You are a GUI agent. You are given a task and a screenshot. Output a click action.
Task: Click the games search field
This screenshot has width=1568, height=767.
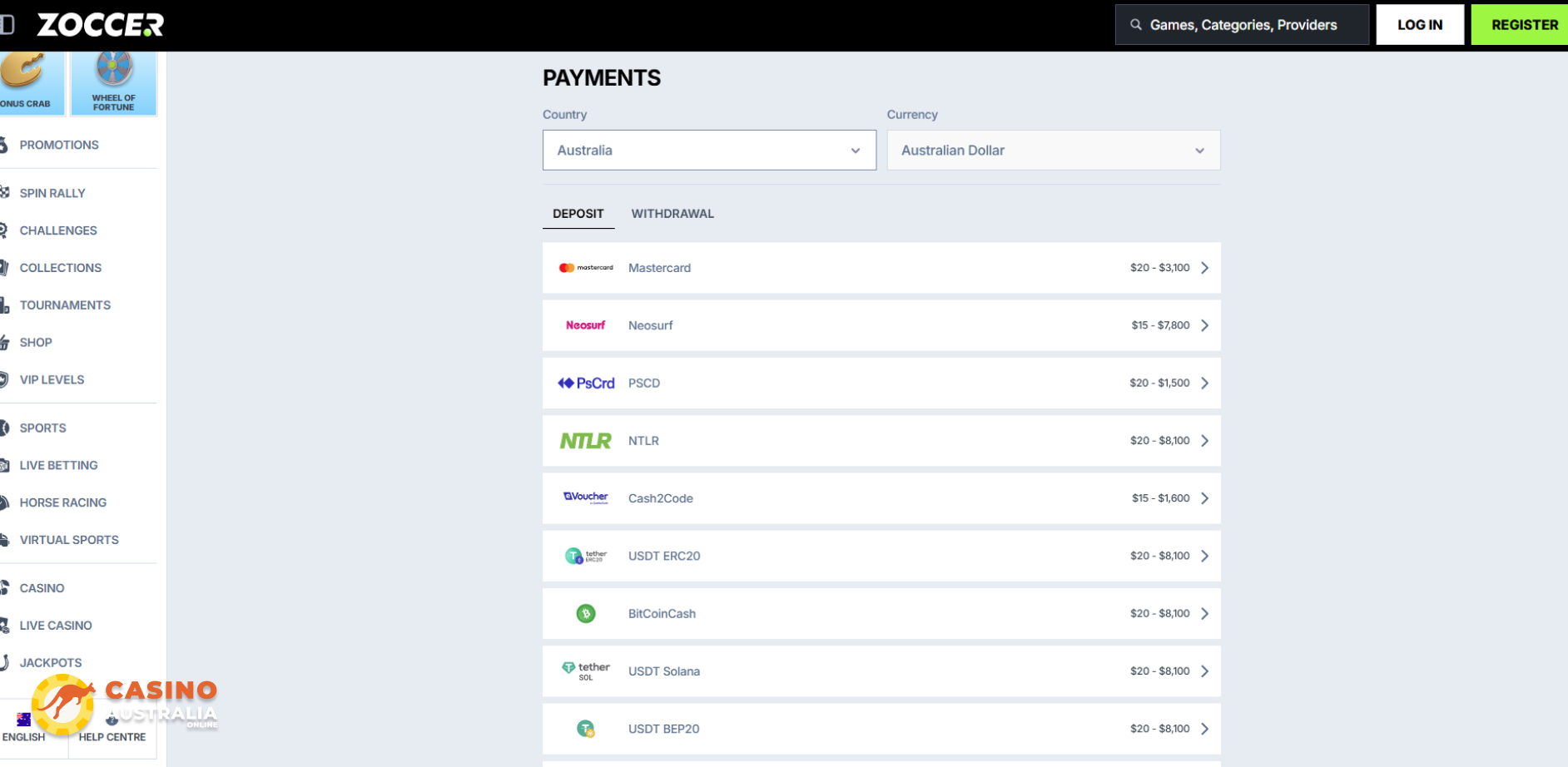pos(1242,25)
